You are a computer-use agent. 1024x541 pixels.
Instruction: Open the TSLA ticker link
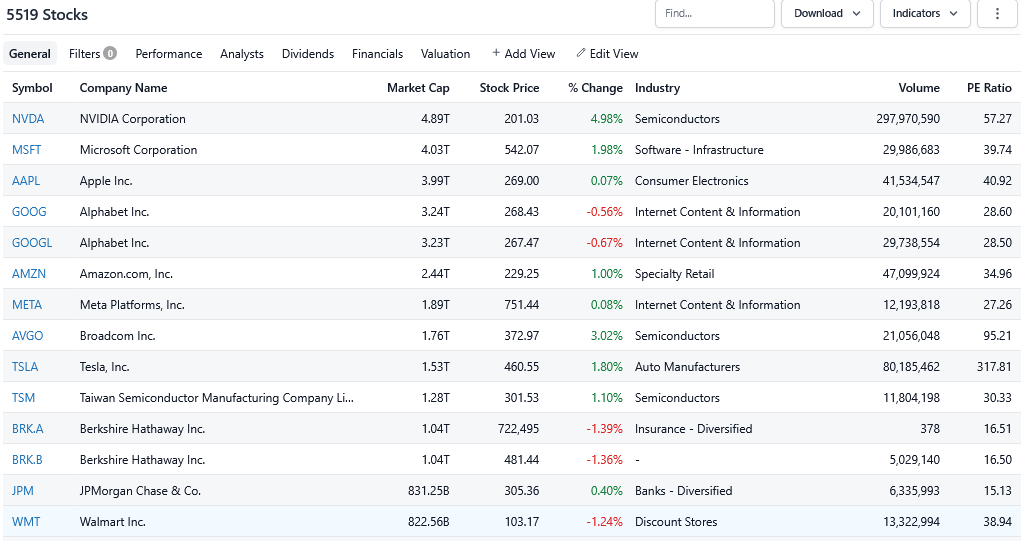pos(25,367)
